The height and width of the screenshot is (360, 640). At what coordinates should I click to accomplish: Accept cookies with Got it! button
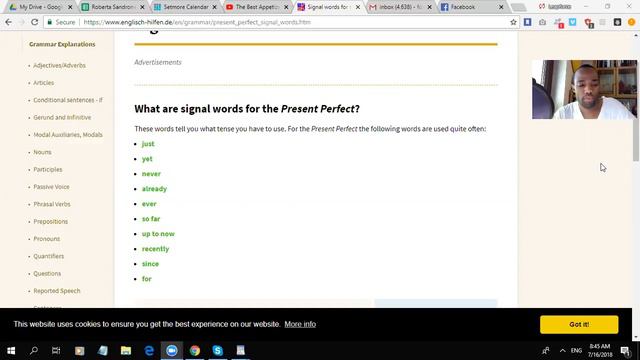pyautogui.click(x=579, y=324)
